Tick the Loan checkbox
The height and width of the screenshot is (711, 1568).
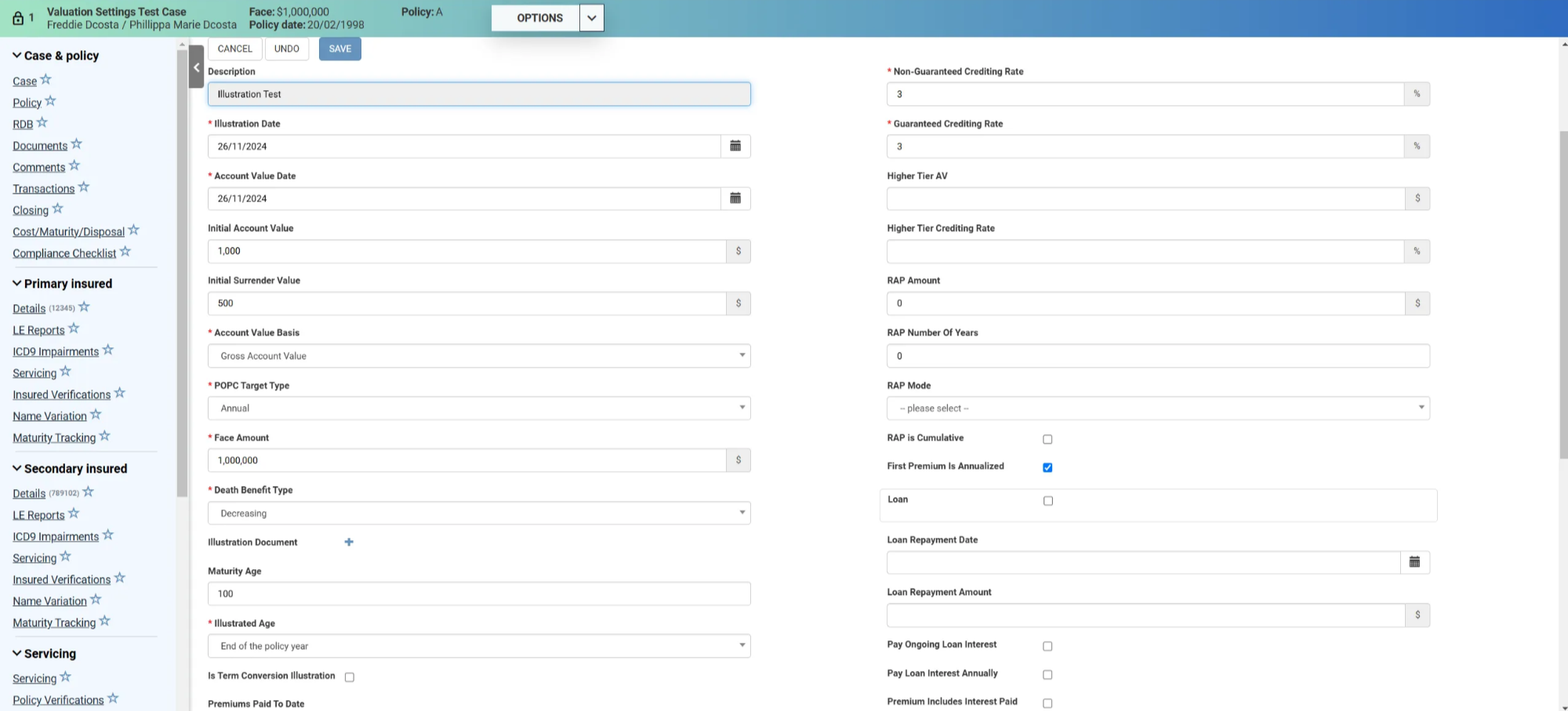(1048, 501)
